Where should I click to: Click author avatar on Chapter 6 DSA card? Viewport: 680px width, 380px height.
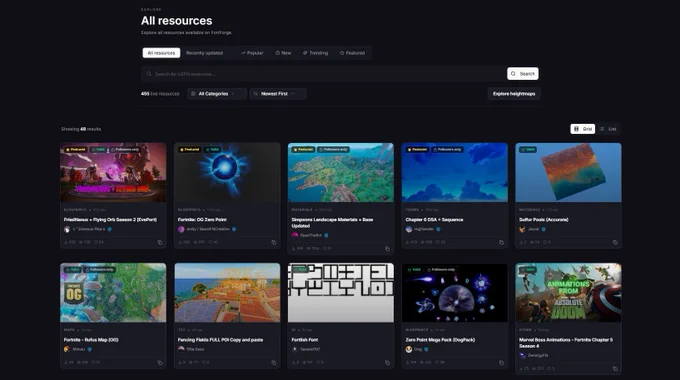pos(409,229)
